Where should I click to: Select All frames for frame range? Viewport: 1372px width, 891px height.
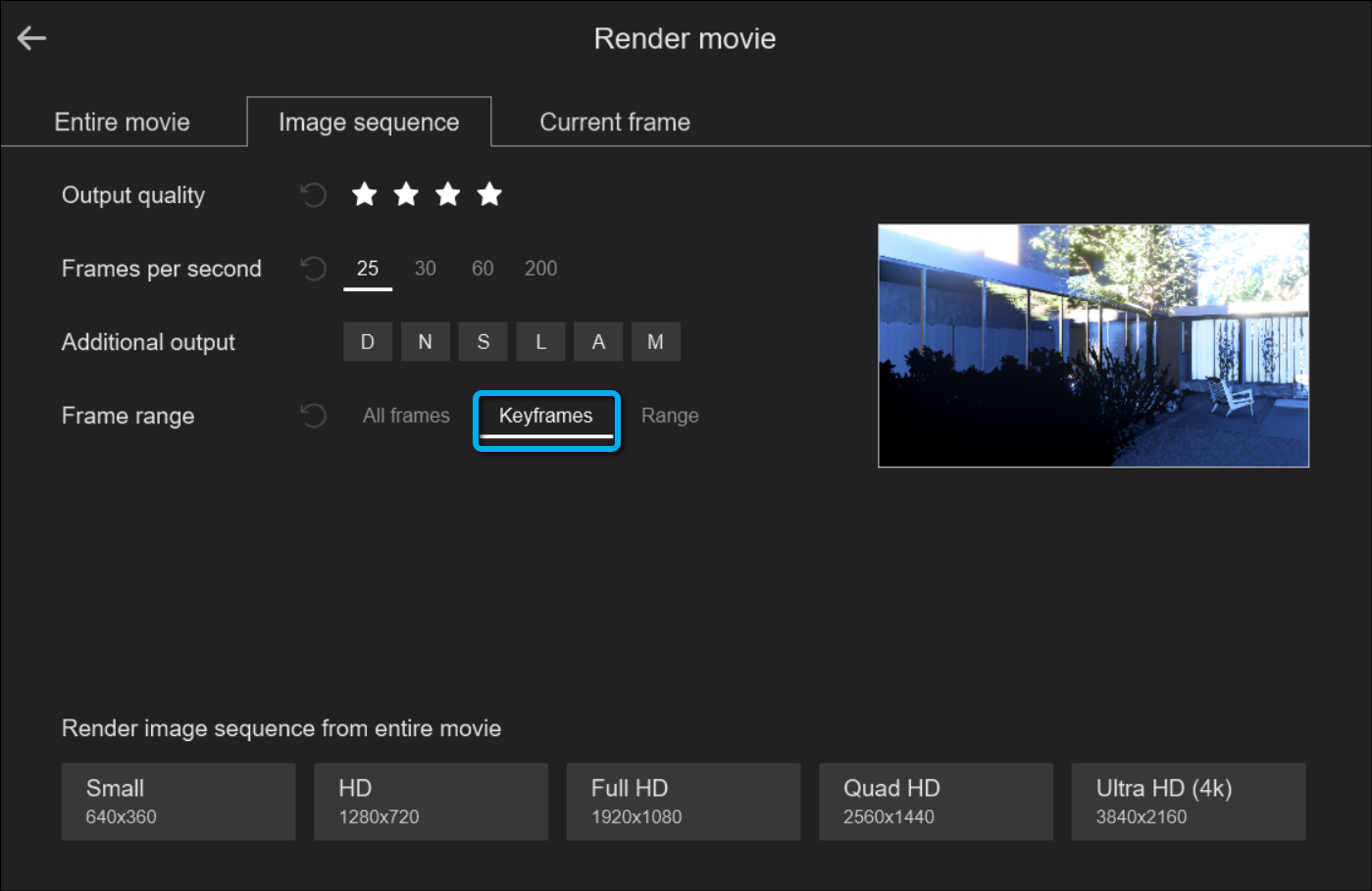coord(406,416)
